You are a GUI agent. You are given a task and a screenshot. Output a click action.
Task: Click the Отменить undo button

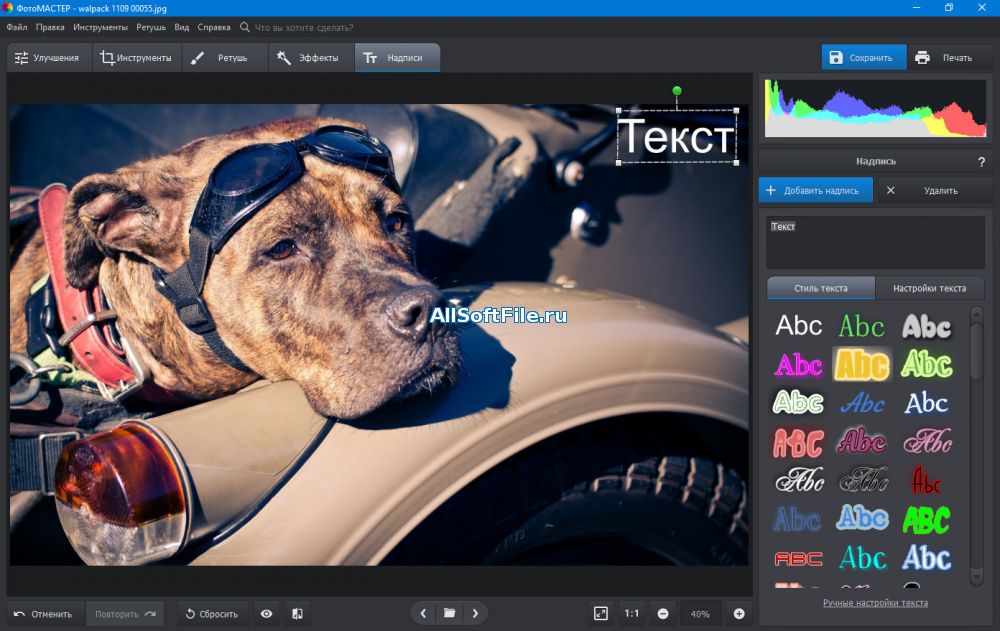point(44,614)
